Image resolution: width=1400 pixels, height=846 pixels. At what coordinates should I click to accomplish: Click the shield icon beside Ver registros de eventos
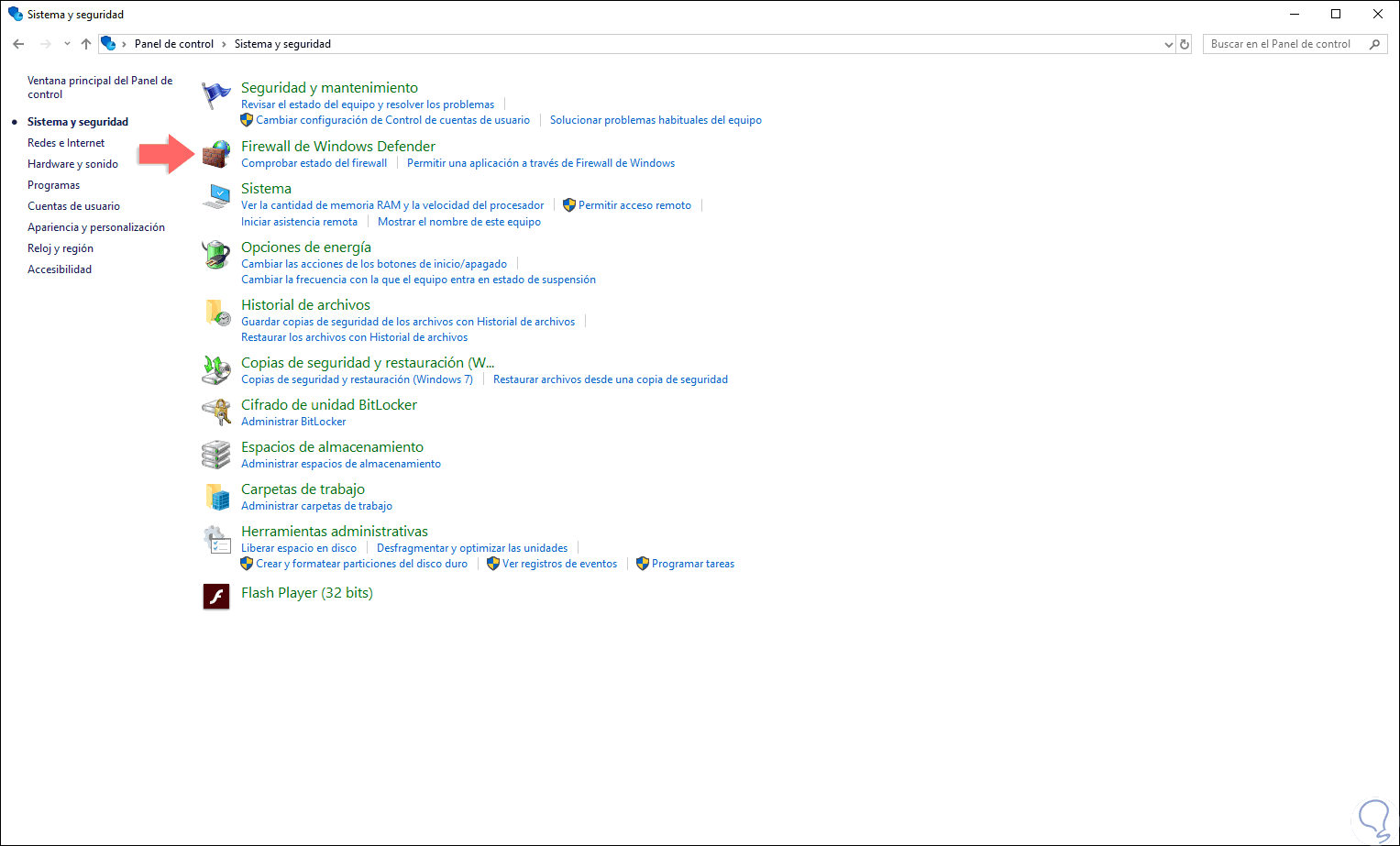pos(493,564)
